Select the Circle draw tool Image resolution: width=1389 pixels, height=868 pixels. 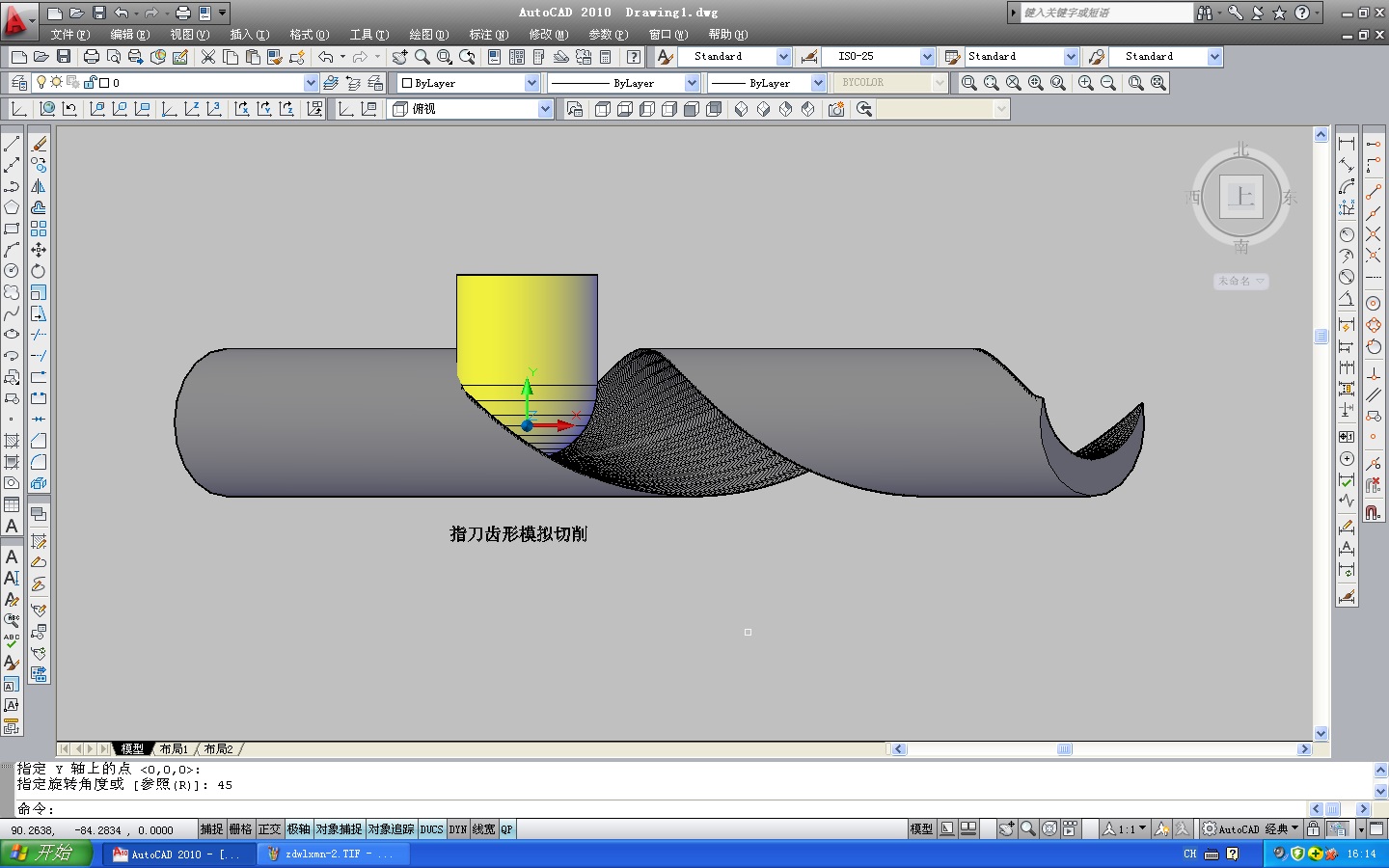[x=12, y=271]
